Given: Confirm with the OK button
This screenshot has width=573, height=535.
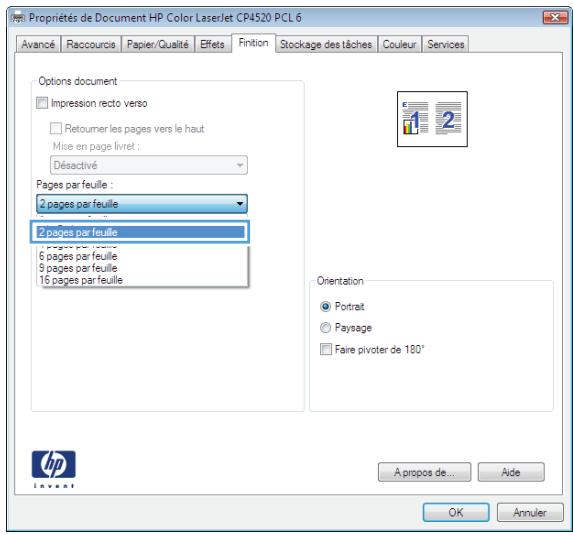Looking at the screenshot, I should (456, 512).
